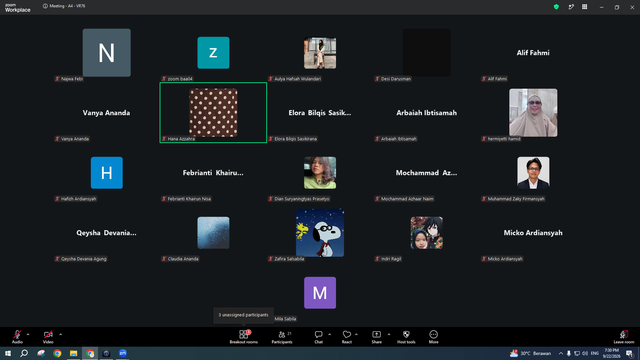The width and height of the screenshot is (640, 360).
Task: Click the large Micko Ardiansyah name text
Action: coord(533,233)
